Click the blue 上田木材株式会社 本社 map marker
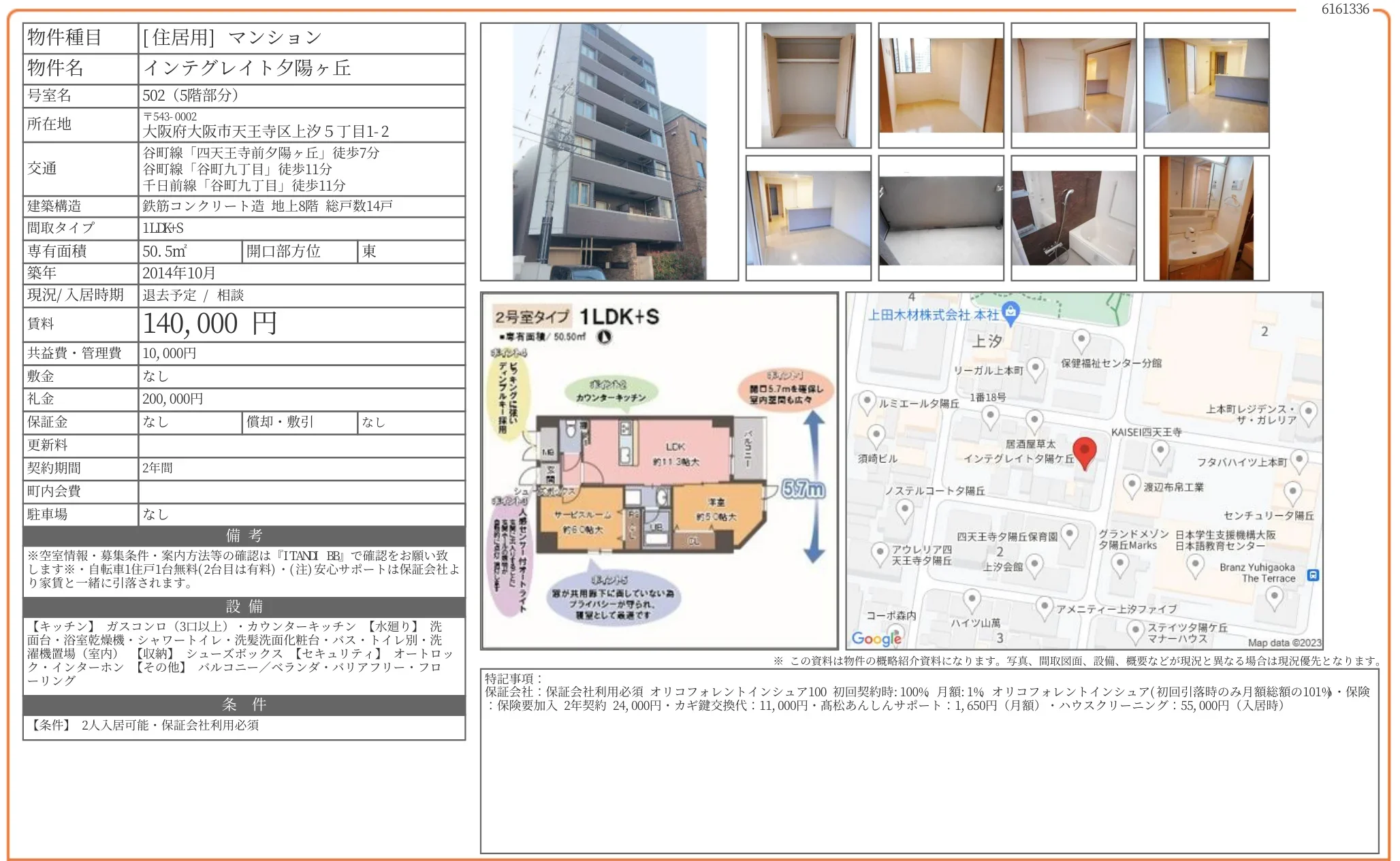This screenshot has height=861, width=1400. point(1011,312)
